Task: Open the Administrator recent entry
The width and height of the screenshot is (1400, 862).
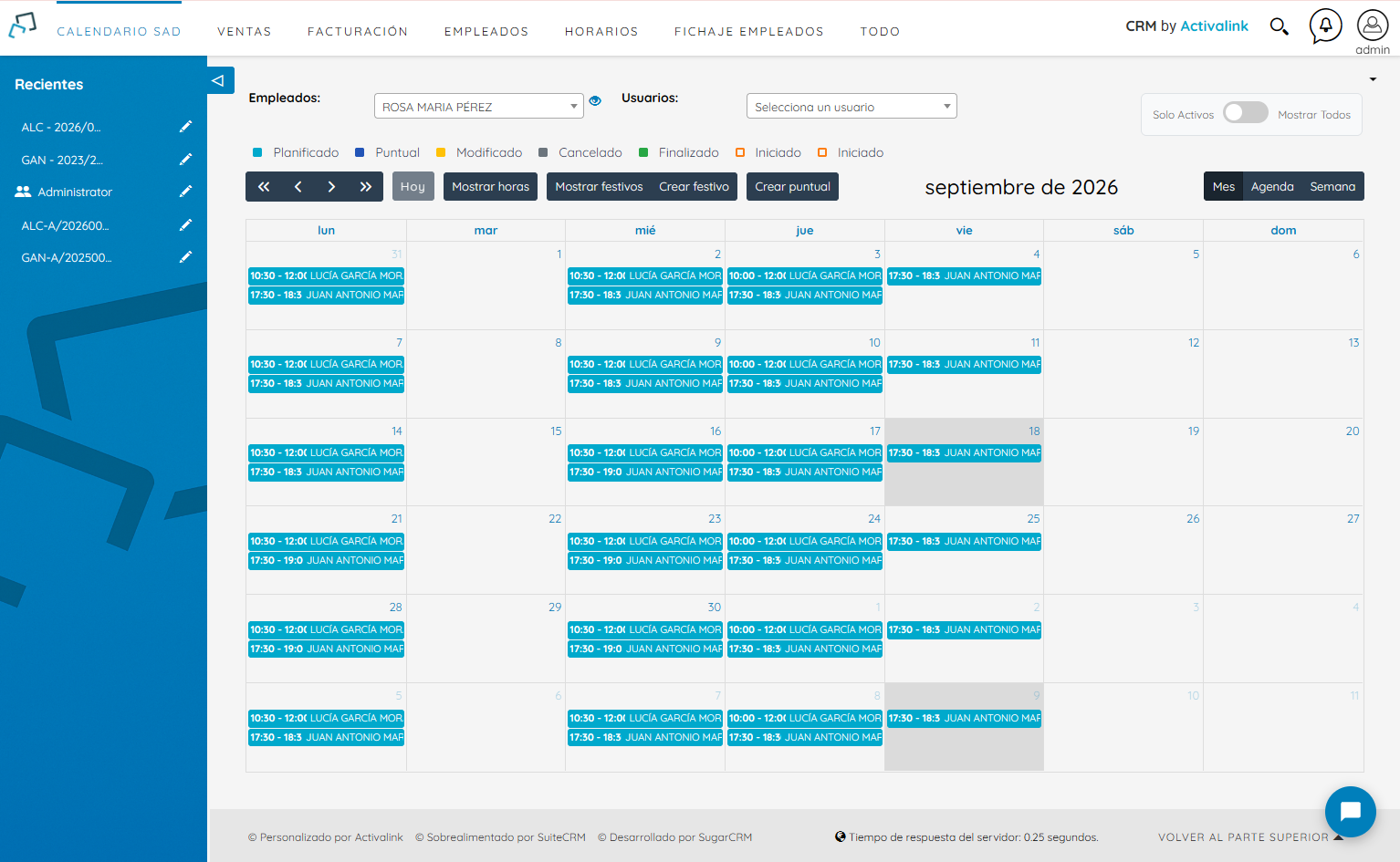Action: tap(75, 192)
